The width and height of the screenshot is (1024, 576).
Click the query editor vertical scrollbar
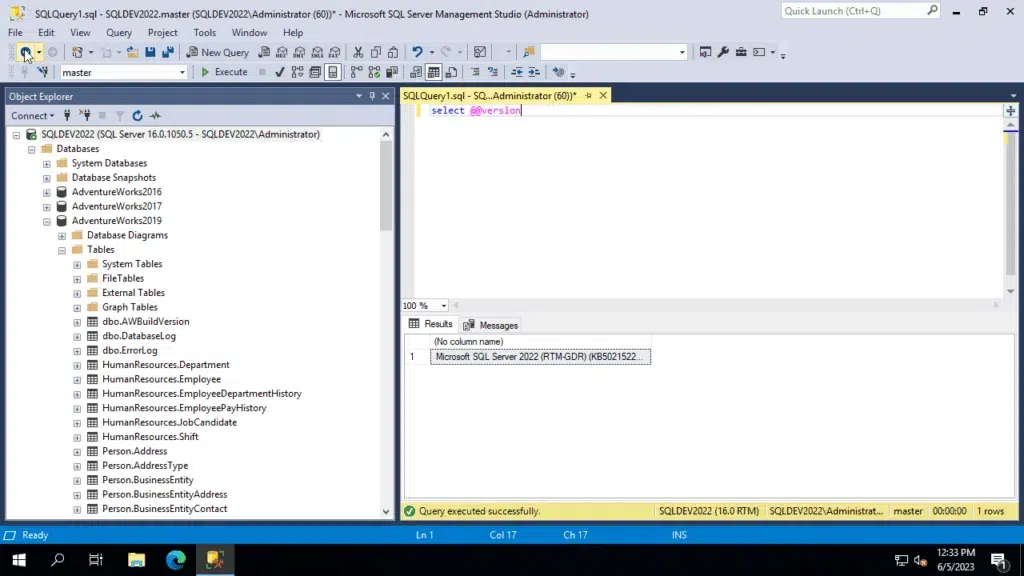[x=1010, y=208]
